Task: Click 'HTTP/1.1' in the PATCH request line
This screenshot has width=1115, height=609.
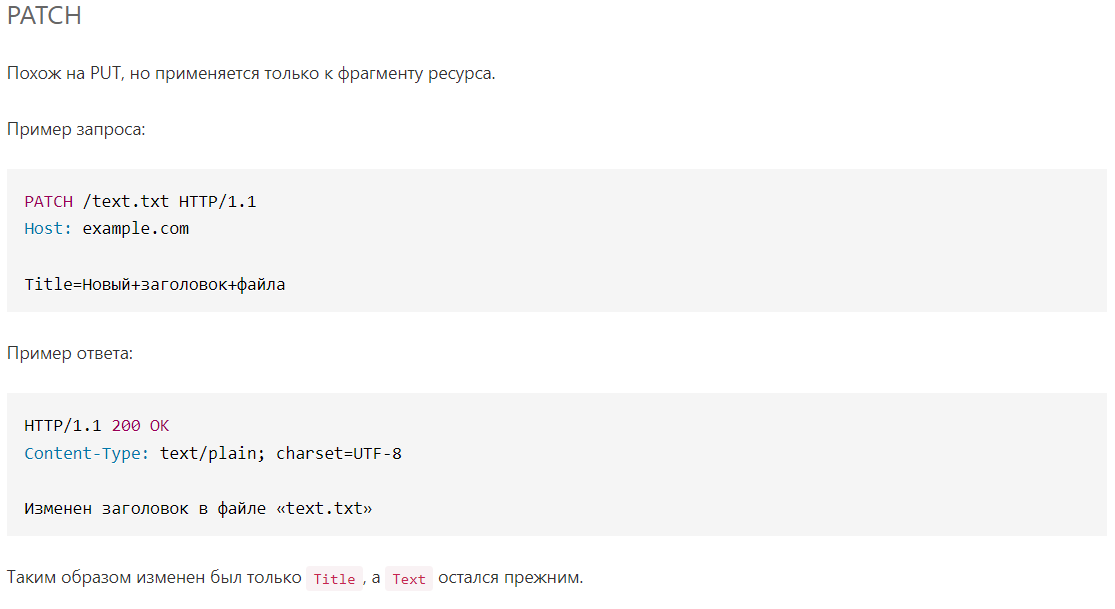Action: pyautogui.click(x=217, y=201)
